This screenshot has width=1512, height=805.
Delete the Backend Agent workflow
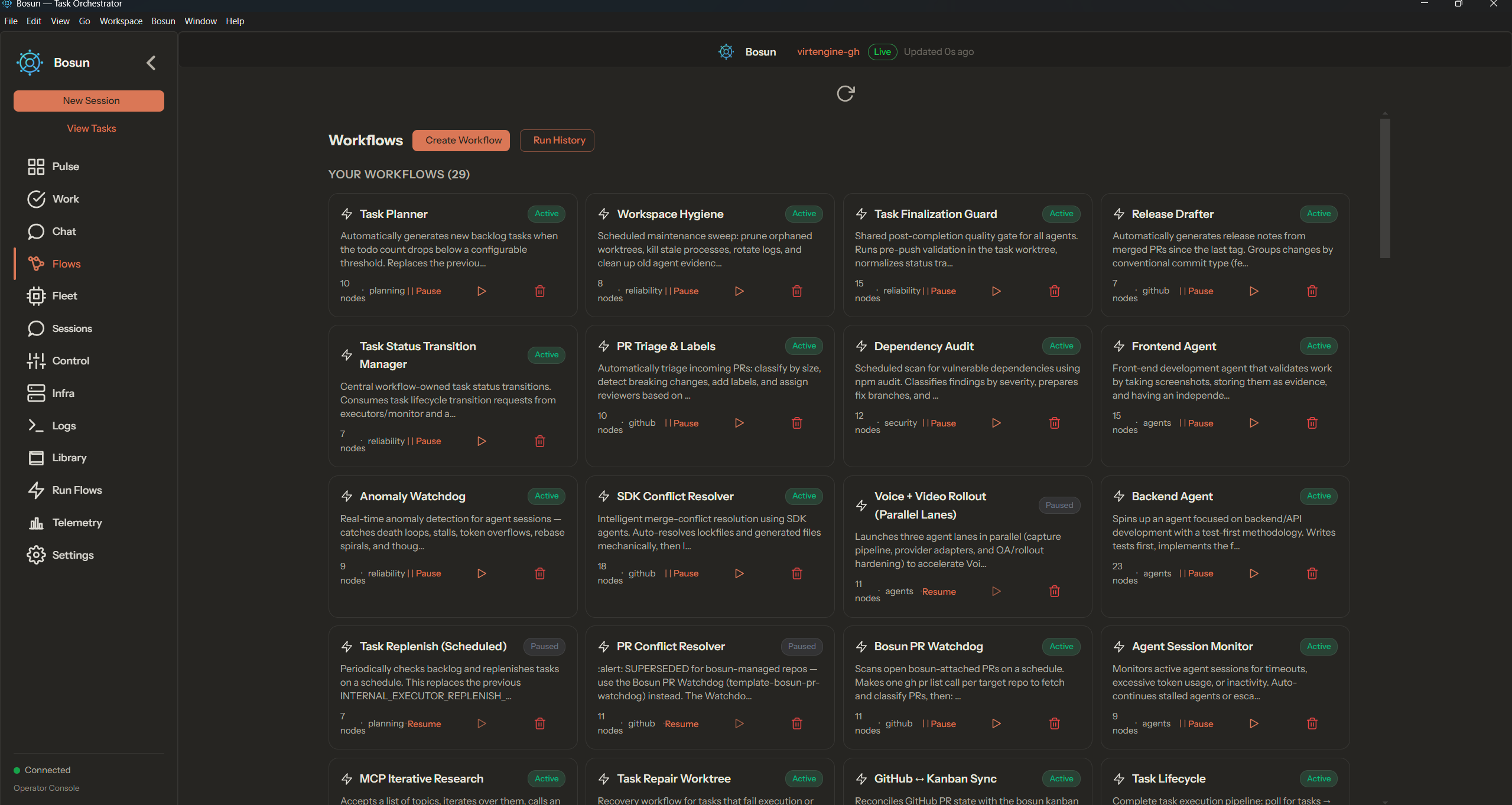(1312, 573)
